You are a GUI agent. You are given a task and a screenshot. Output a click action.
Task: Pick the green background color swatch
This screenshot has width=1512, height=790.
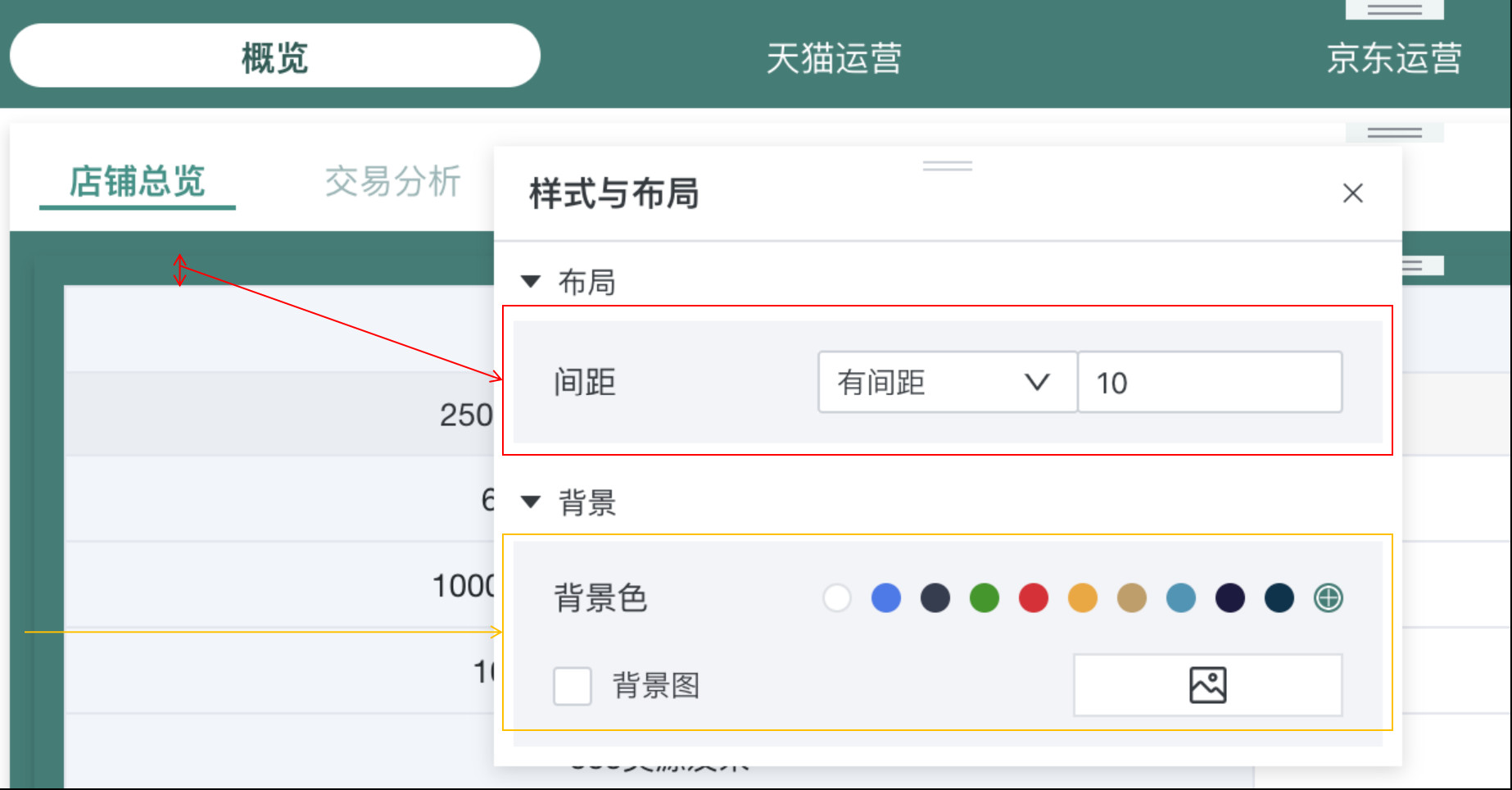[x=984, y=598]
